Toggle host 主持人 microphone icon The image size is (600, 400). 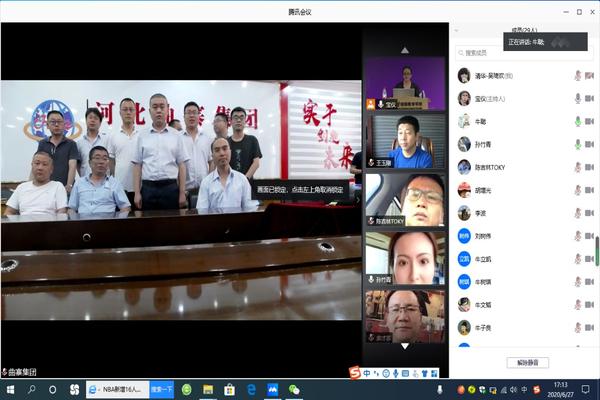[578, 99]
